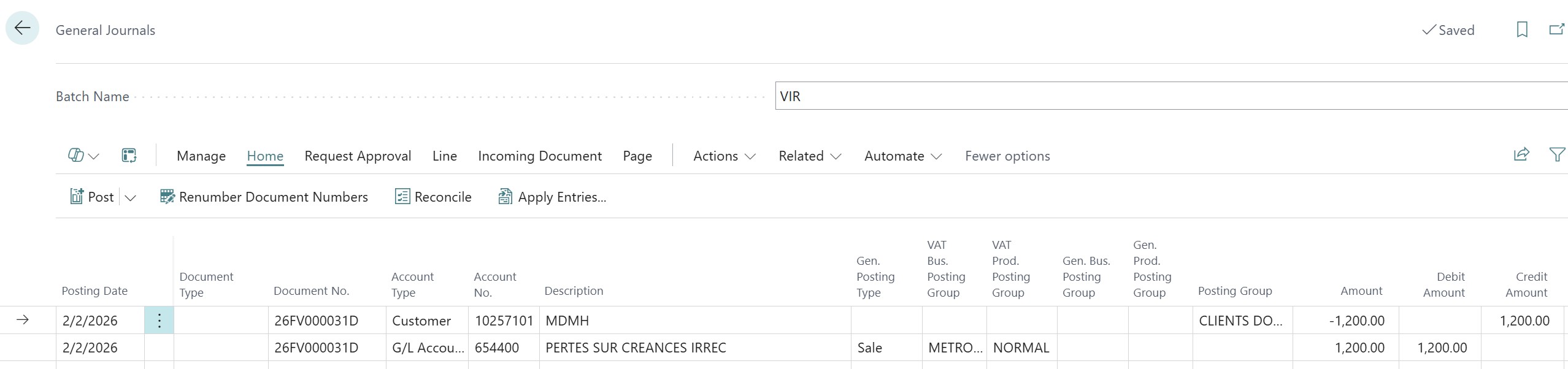Viewport: 1568px width, 369px height.
Task: Click the bookmark icon
Action: pos(1521,29)
